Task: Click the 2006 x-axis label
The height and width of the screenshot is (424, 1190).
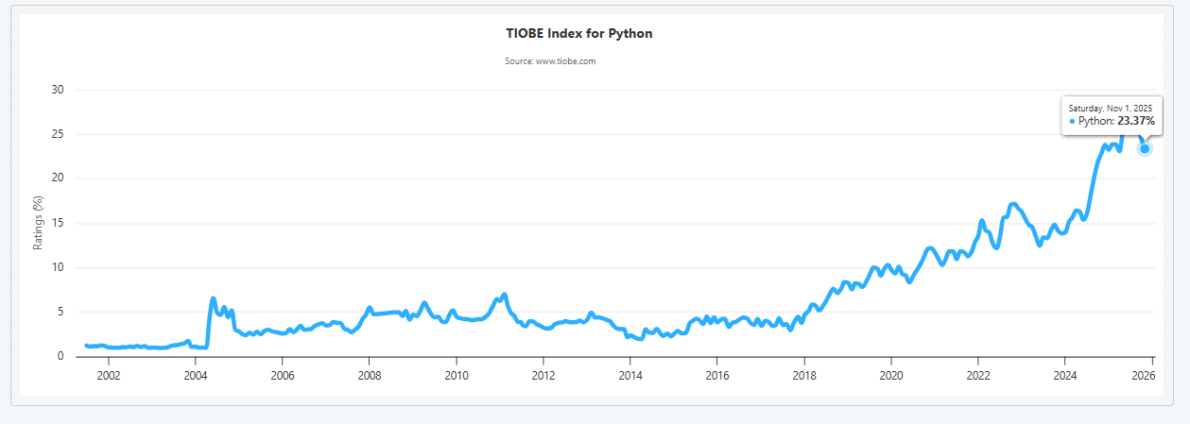Action: [282, 375]
